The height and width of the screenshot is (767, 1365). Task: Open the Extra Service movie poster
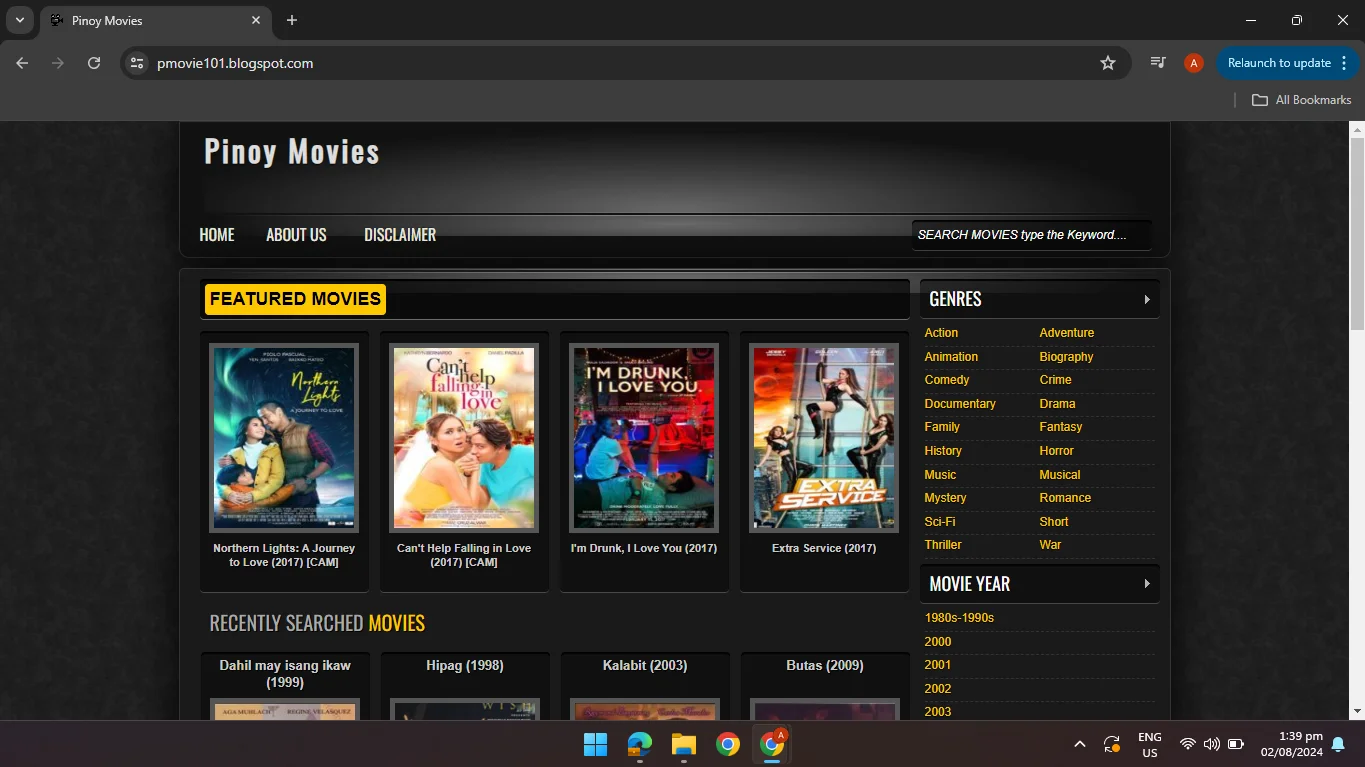pos(824,438)
